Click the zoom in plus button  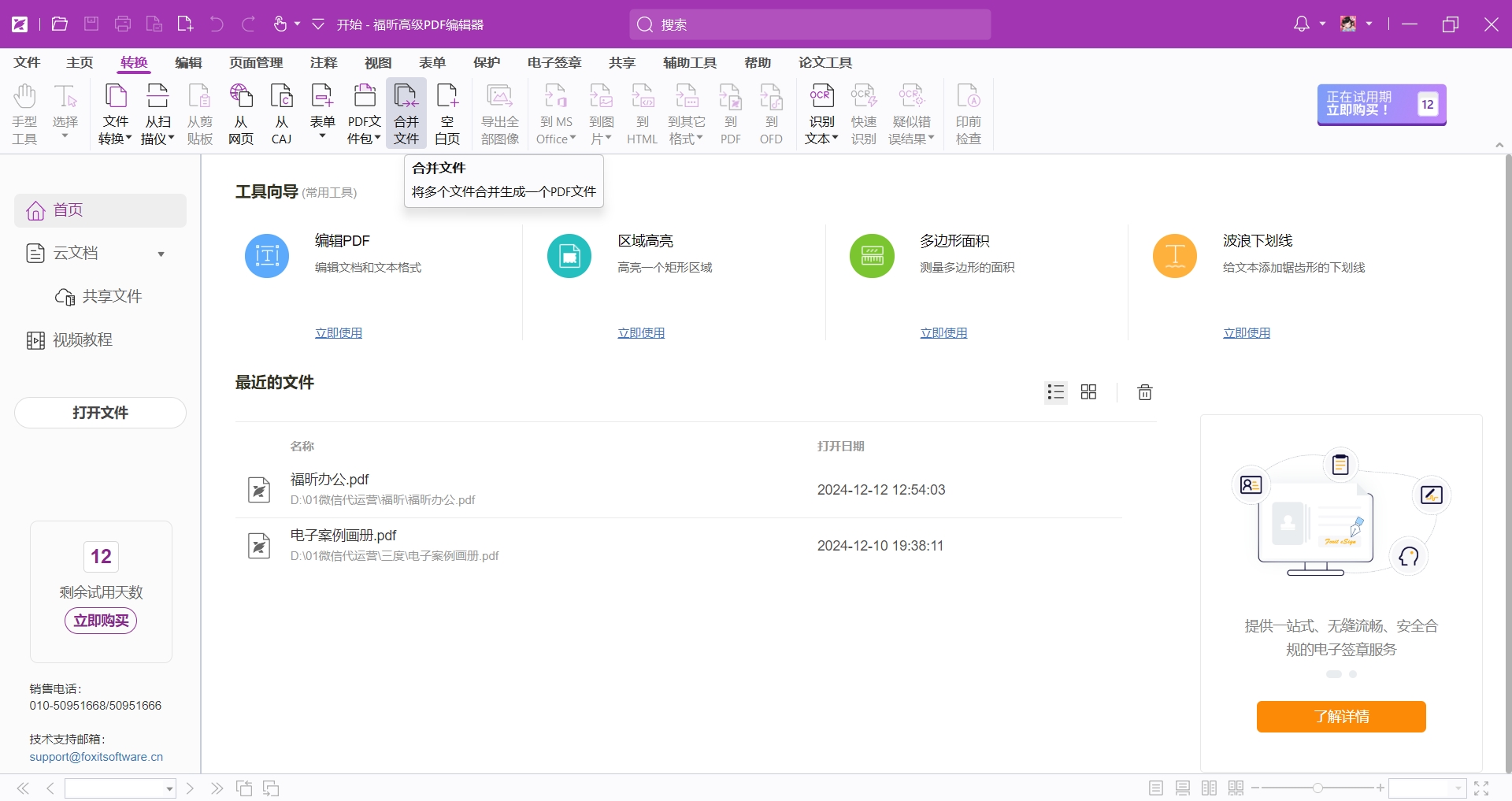tap(1380, 788)
